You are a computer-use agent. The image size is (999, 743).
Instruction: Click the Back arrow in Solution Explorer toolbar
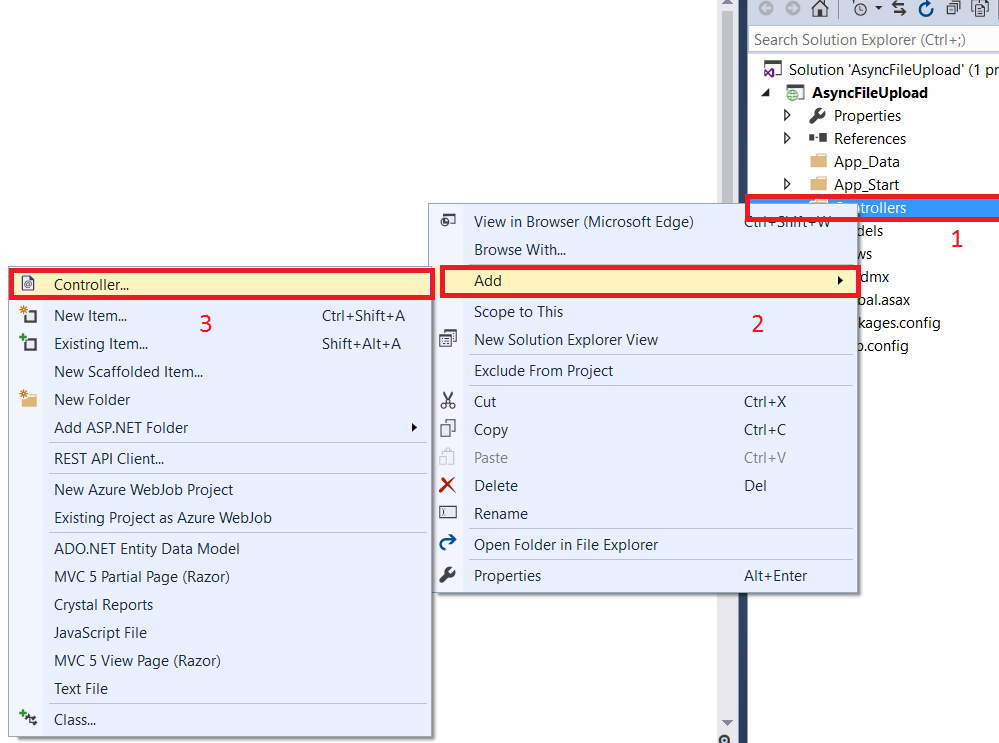(766, 8)
